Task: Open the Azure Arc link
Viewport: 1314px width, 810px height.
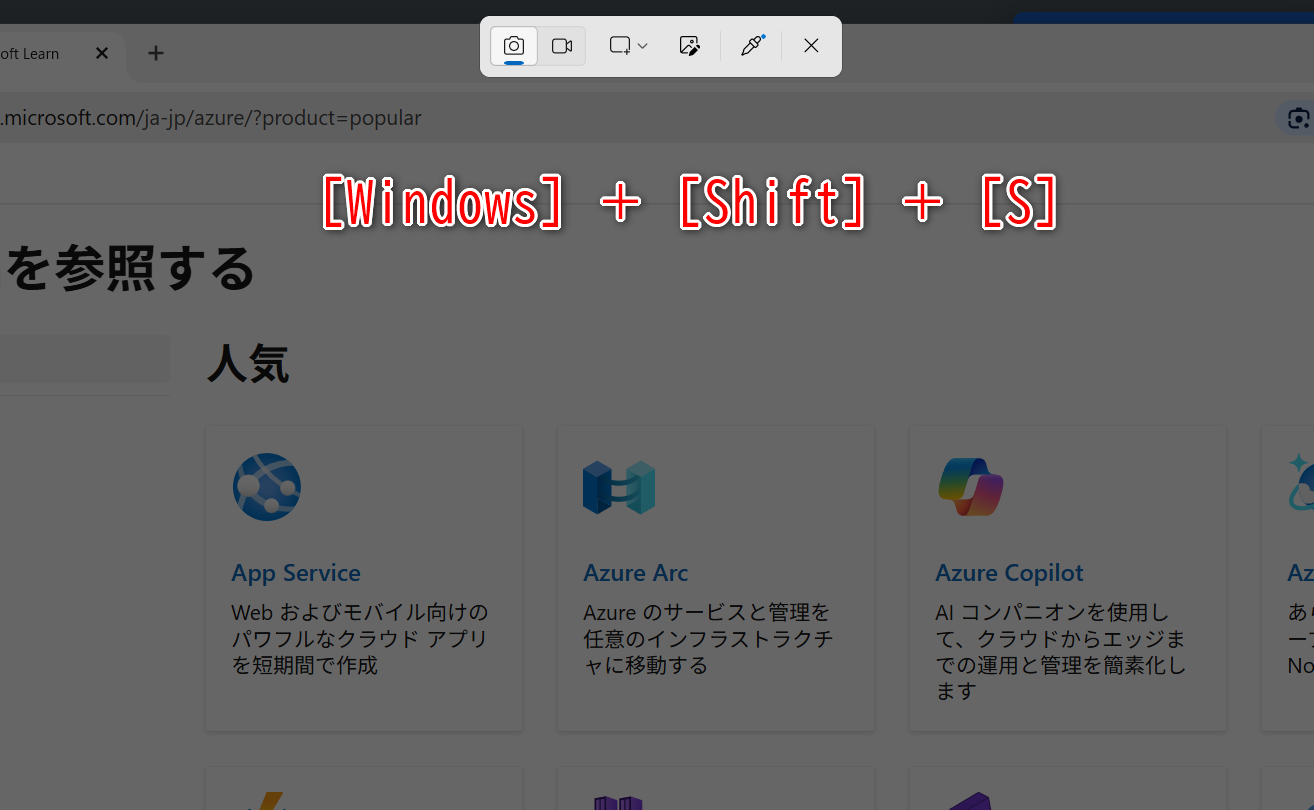Action: 635,572
